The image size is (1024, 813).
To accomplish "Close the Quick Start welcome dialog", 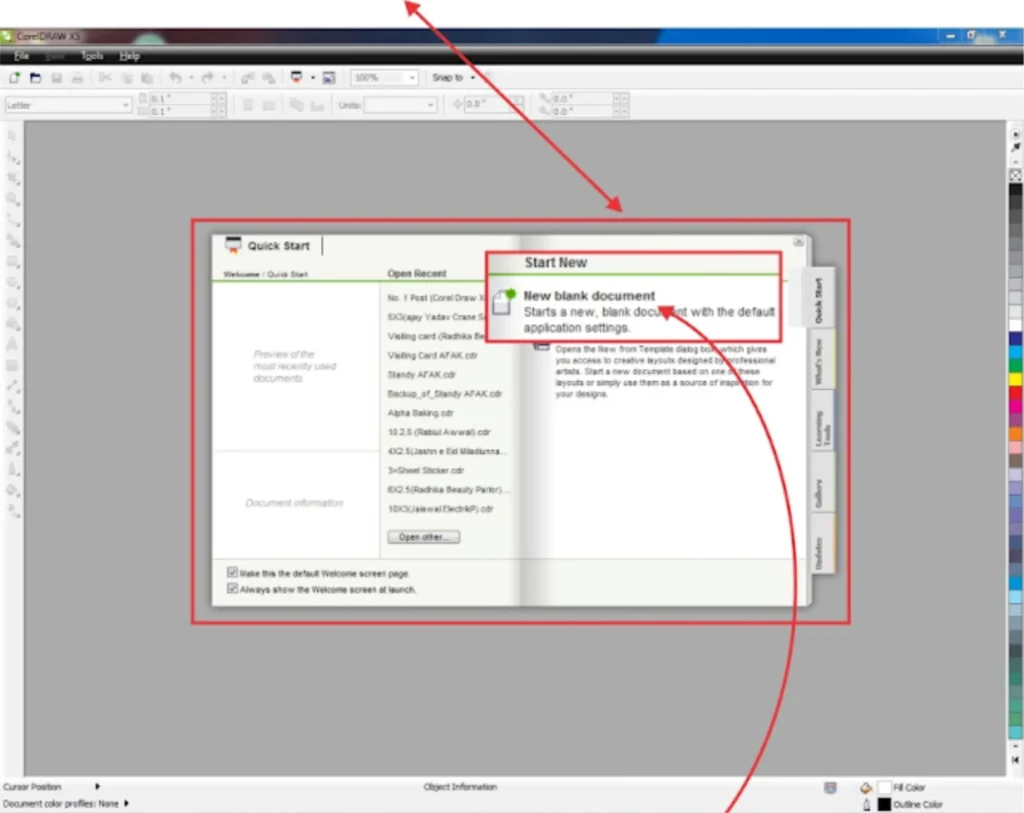I will click(799, 242).
